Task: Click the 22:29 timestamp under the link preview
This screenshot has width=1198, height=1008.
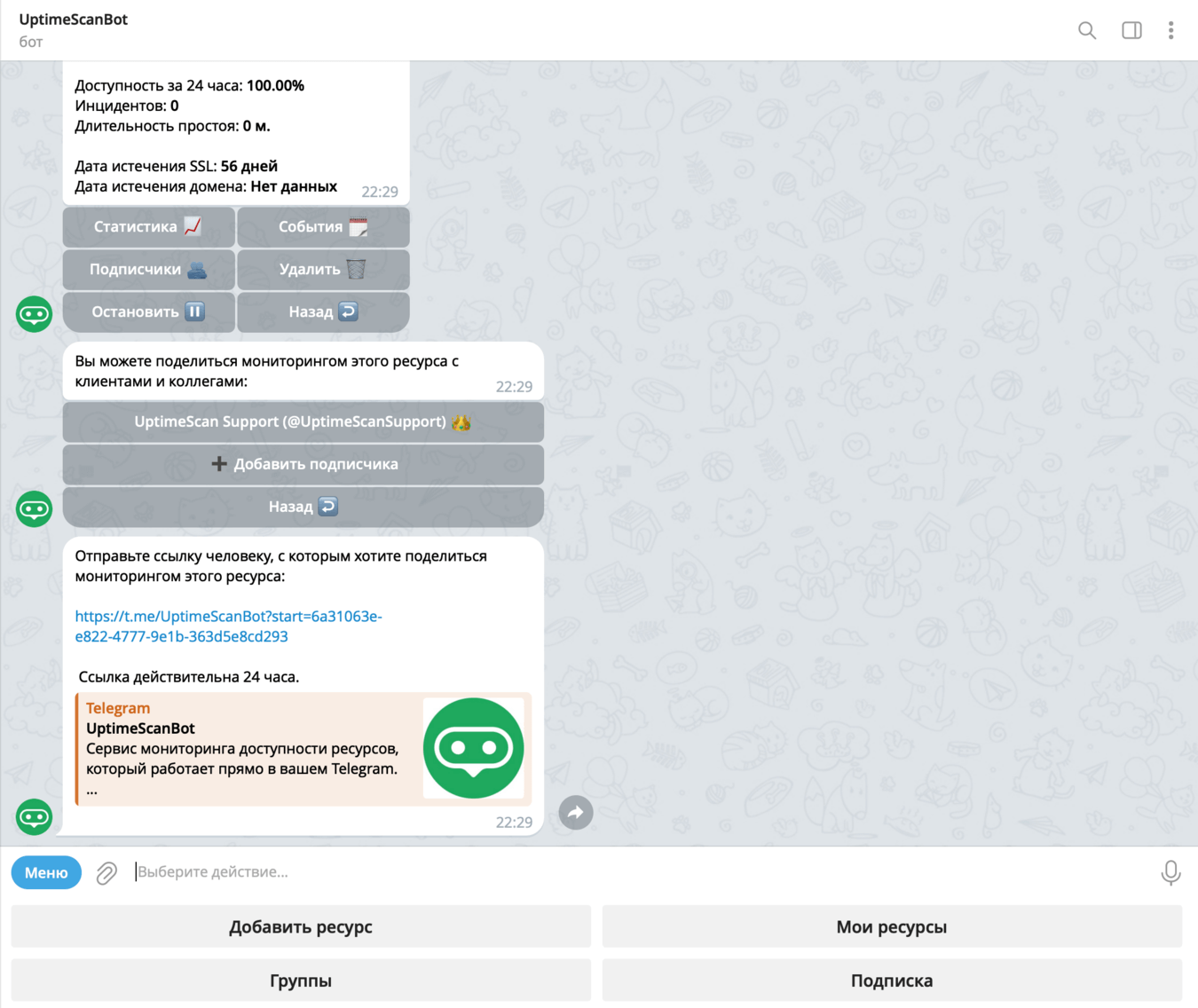Action: click(514, 823)
